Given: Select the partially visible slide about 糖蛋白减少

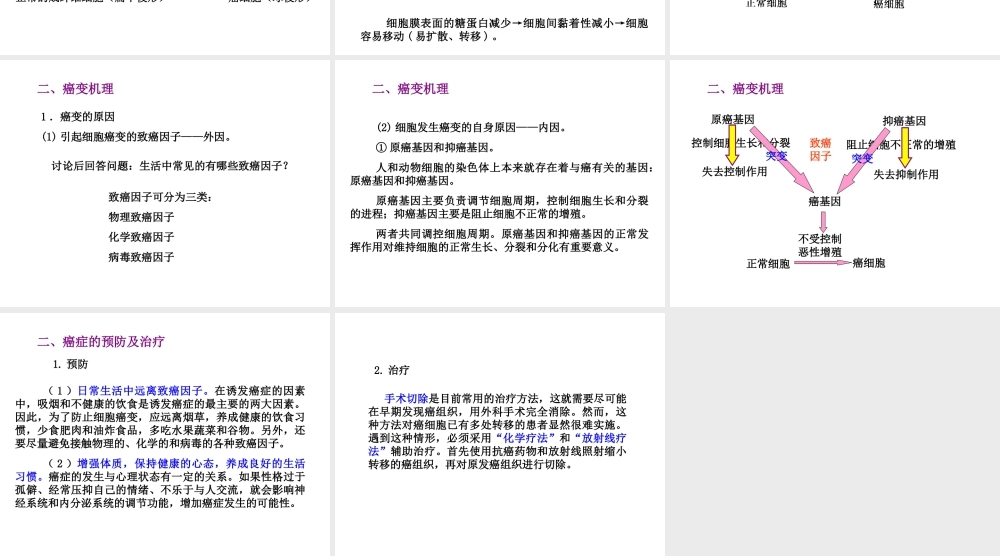Looking at the screenshot, I should click(500, 27).
